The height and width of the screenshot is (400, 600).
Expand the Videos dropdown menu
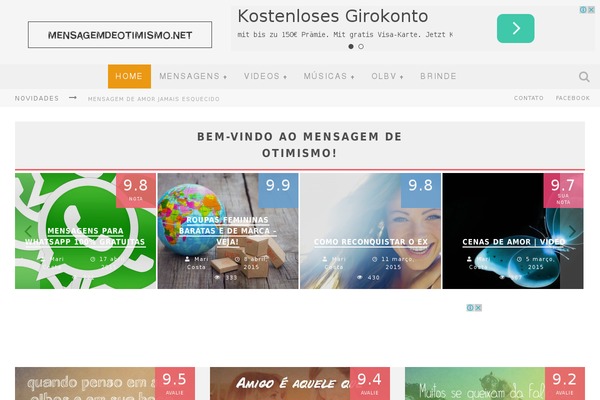pos(266,77)
